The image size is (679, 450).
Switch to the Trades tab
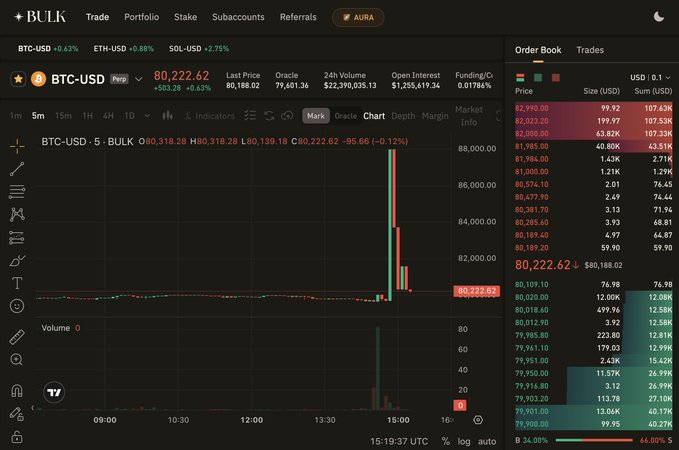pos(590,50)
